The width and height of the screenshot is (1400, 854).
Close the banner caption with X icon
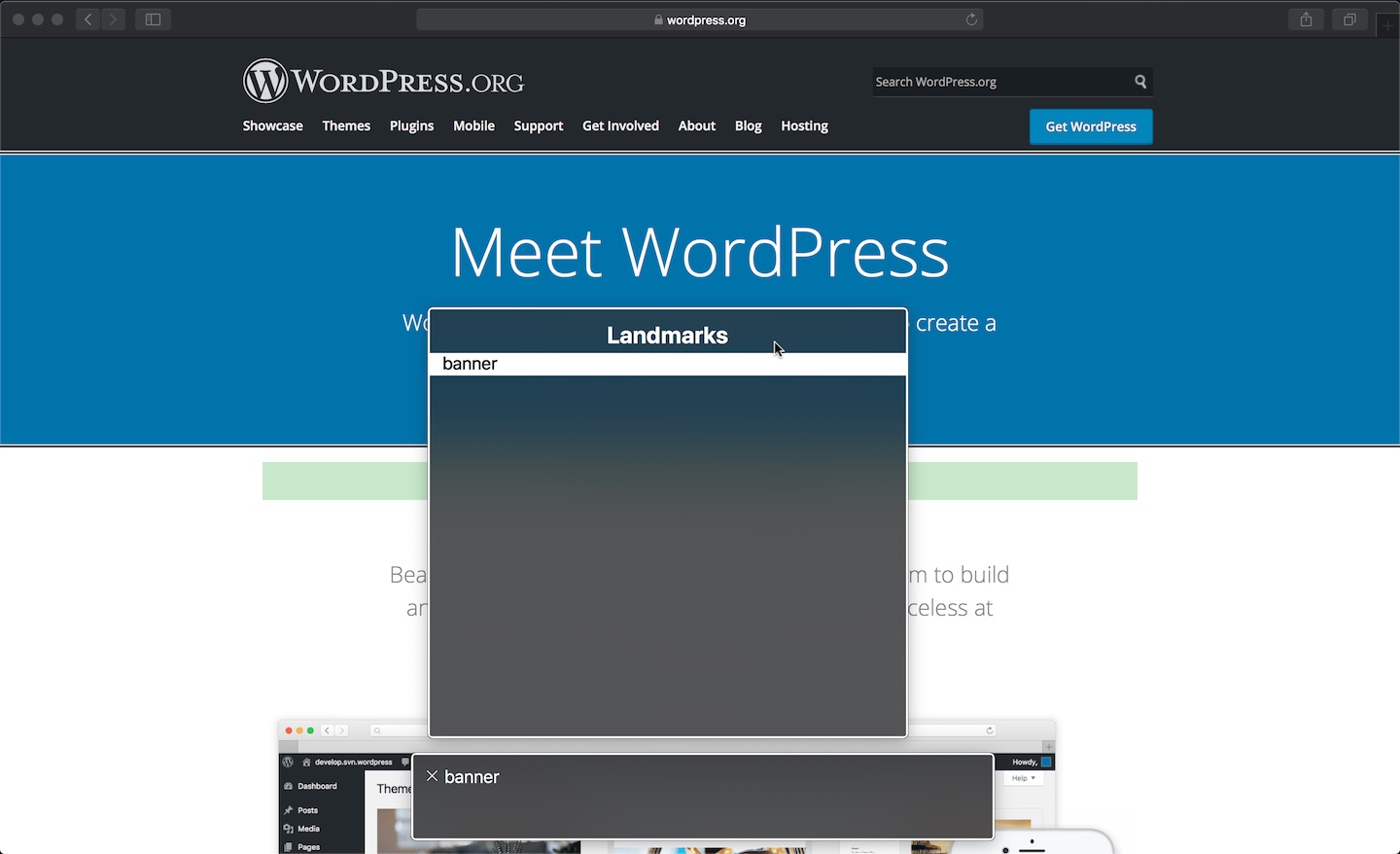point(433,776)
